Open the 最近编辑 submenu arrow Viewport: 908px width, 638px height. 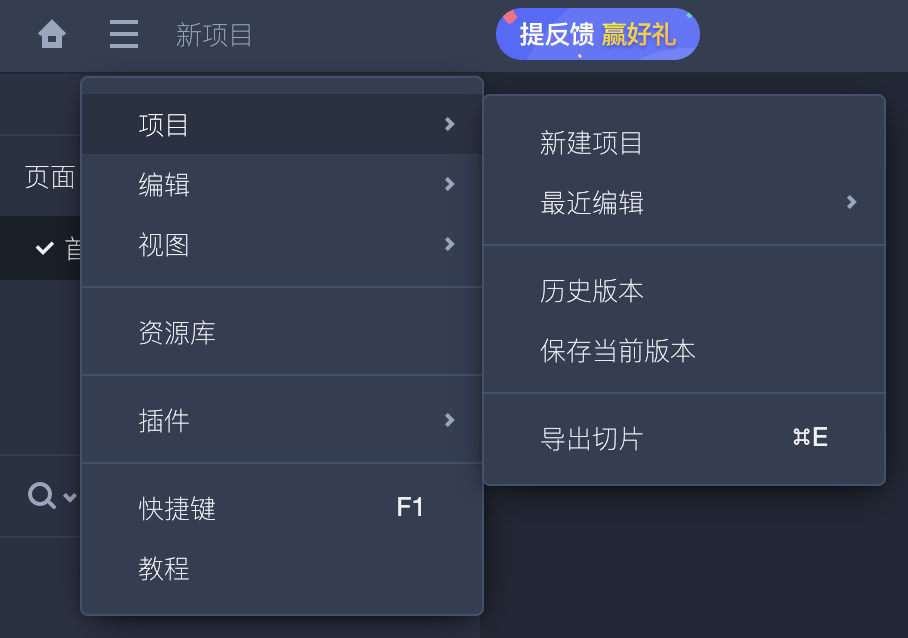(851, 202)
